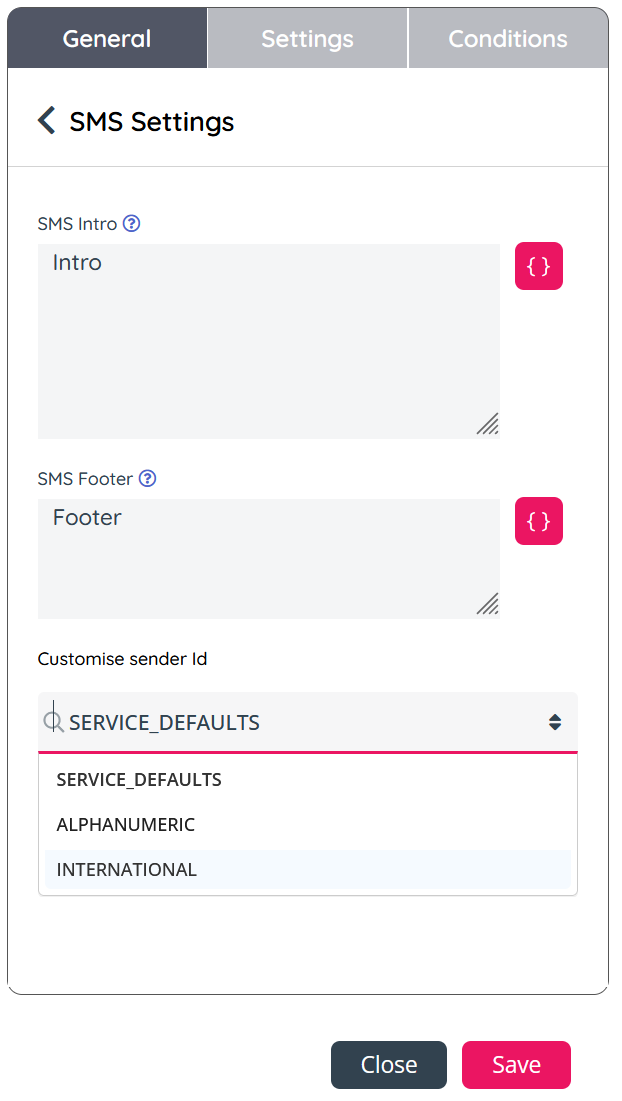Pick the INTERNATIONAL sender Id option
This screenshot has width=622, height=1101.
[x=127, y=869]
